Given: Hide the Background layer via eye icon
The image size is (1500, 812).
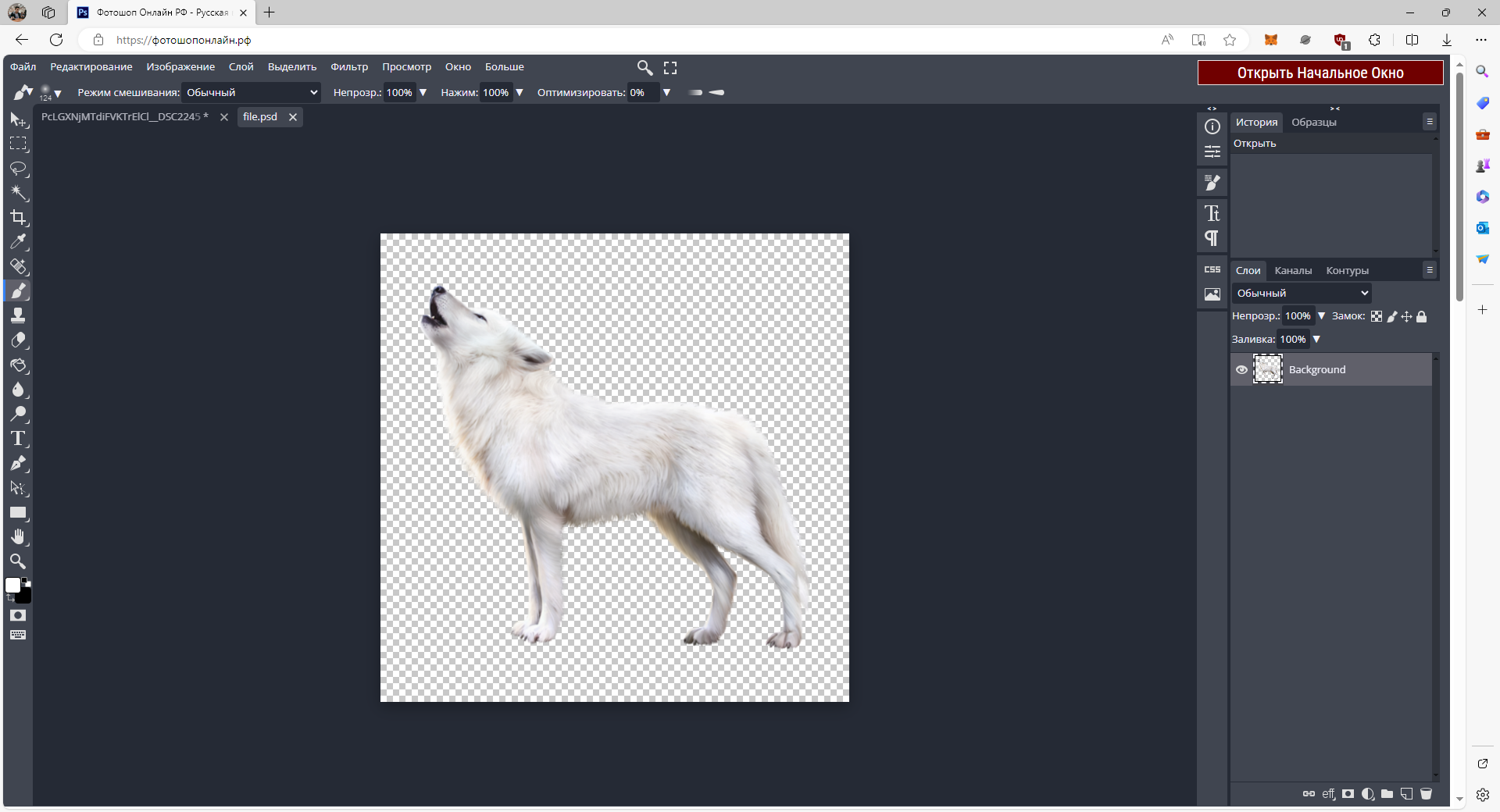Looking at the screenshot, I should click(1241, 370).
